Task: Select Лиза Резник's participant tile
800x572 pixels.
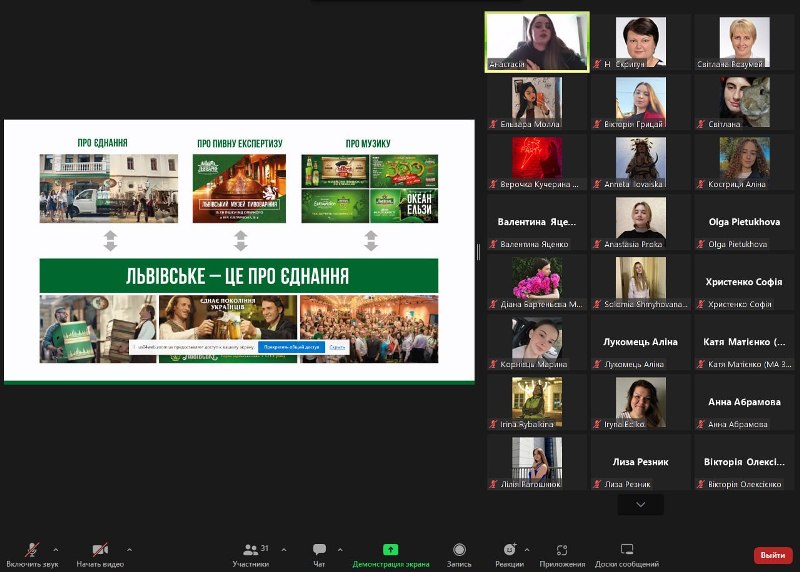Action: 640,462
